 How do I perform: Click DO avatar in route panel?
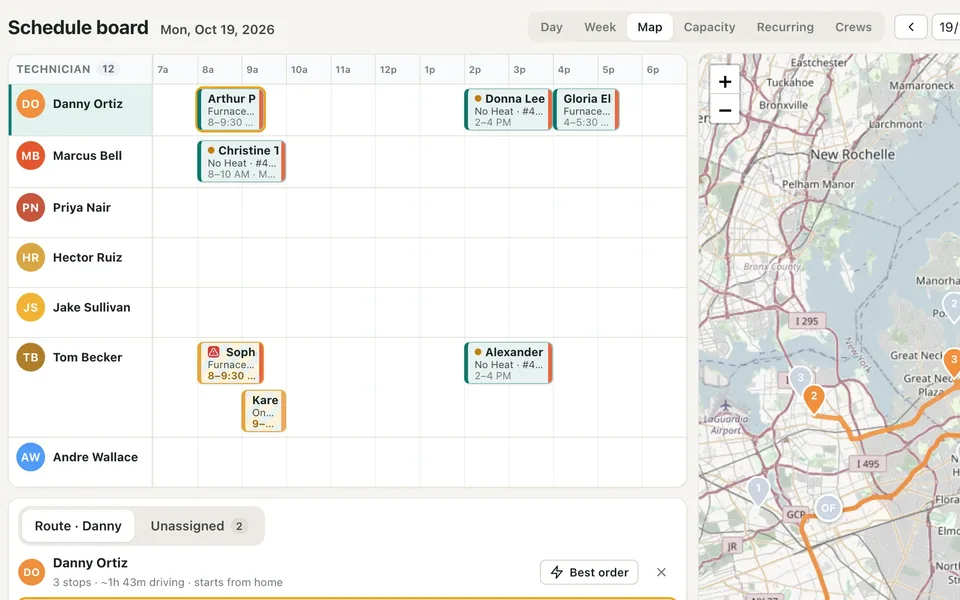point(31,572)
